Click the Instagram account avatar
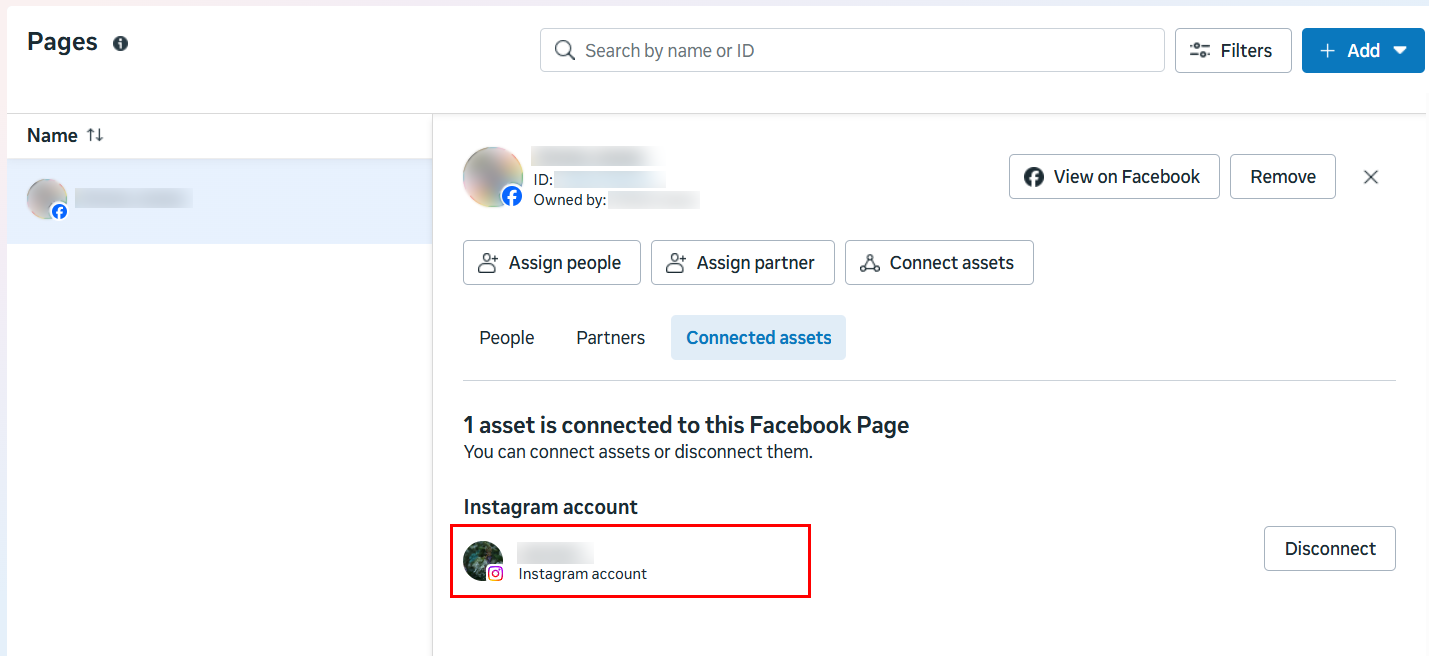Screen dimensions: 1429x656 [484, 561]
